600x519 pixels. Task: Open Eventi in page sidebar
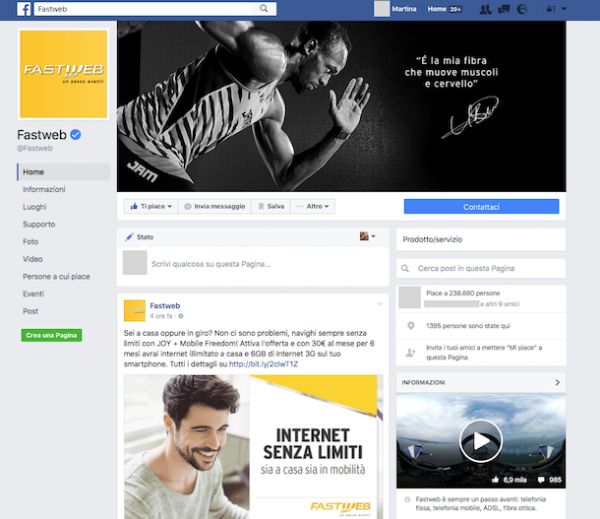(x=33, y=294)
